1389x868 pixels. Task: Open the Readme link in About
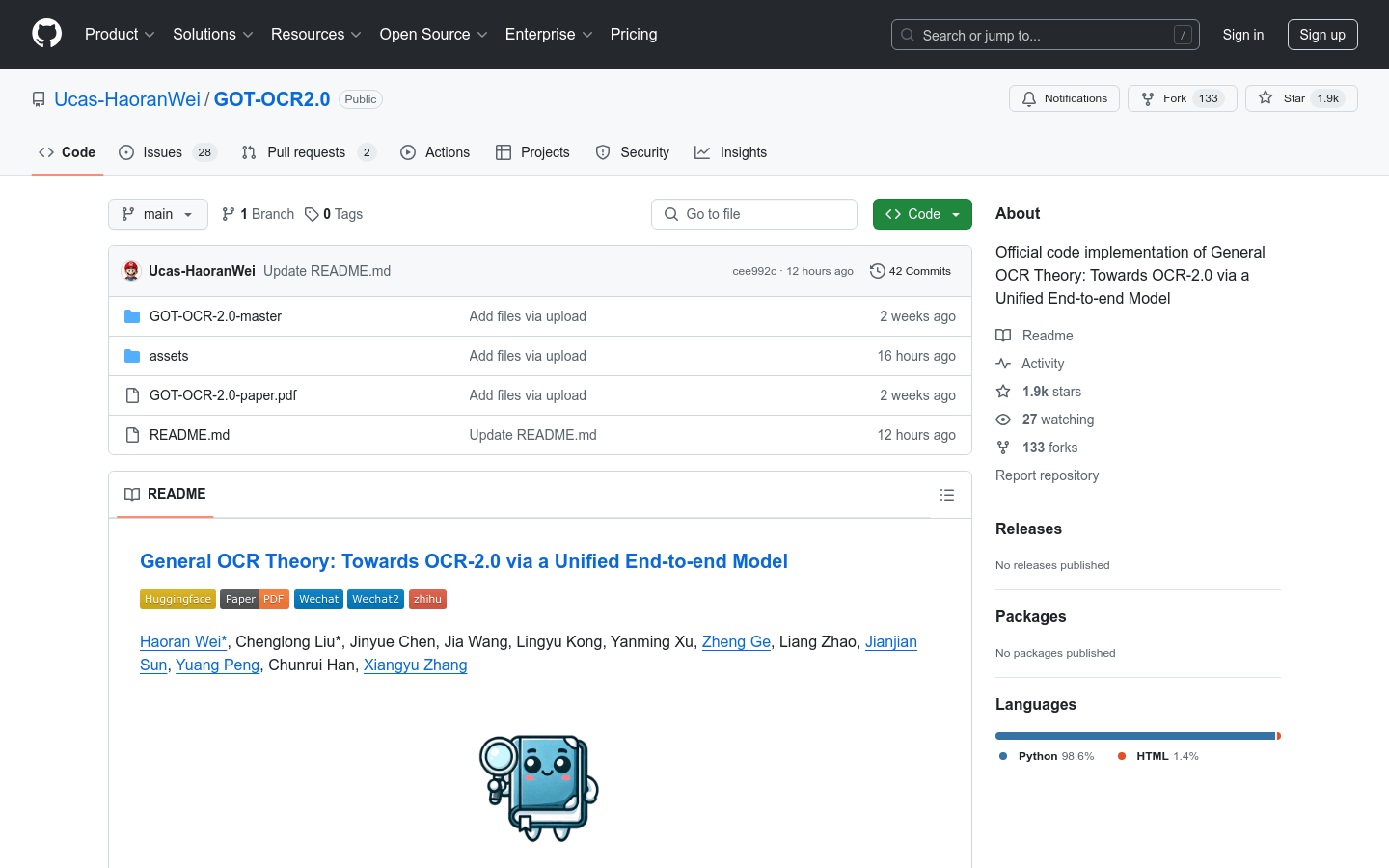[1034, 336]
